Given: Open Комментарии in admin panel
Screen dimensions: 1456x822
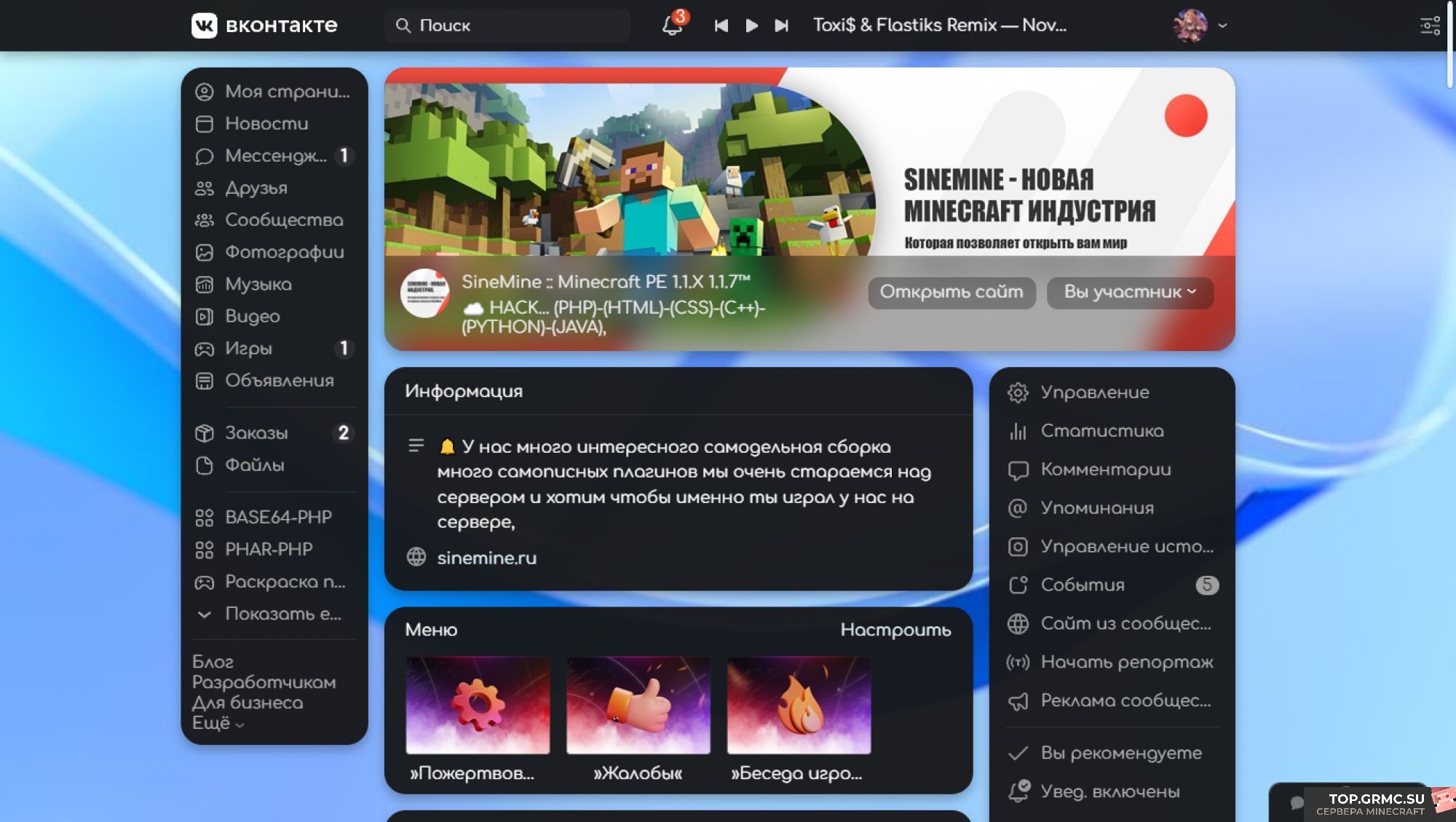Looking at the screenshot, I should click(x=1112, y=470).
